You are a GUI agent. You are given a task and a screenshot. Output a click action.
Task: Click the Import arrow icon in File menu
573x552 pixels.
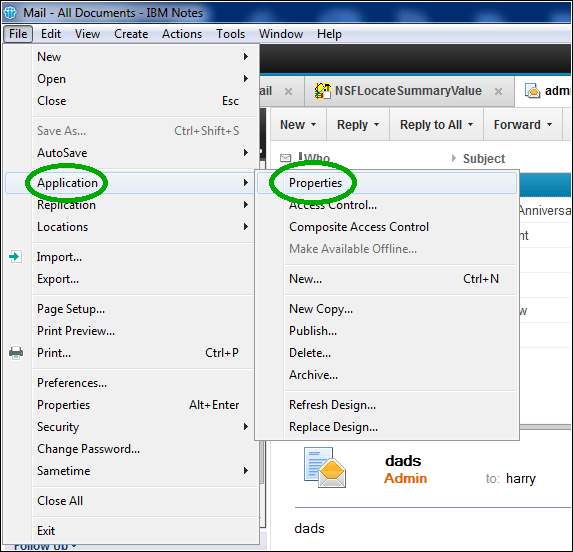(15, 256)
